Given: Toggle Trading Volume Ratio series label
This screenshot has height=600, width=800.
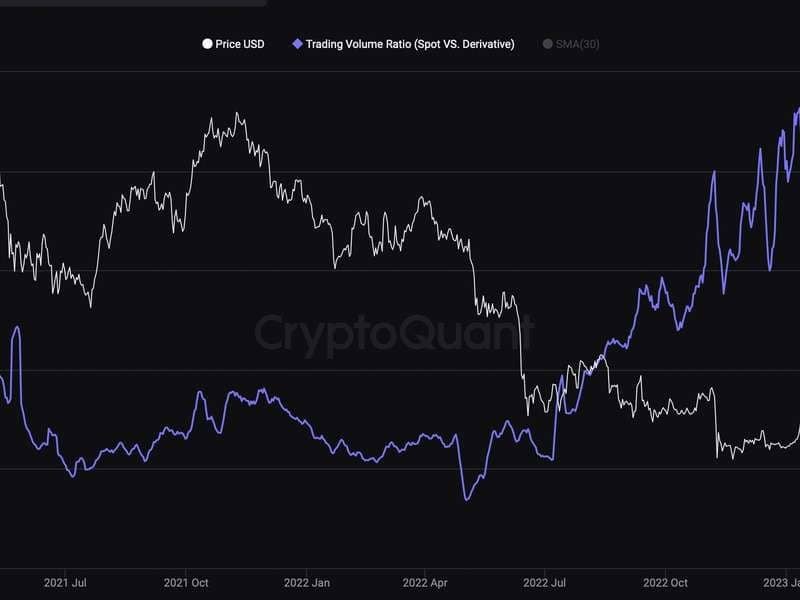Looking at the screenshot, I should click(410, 44).
